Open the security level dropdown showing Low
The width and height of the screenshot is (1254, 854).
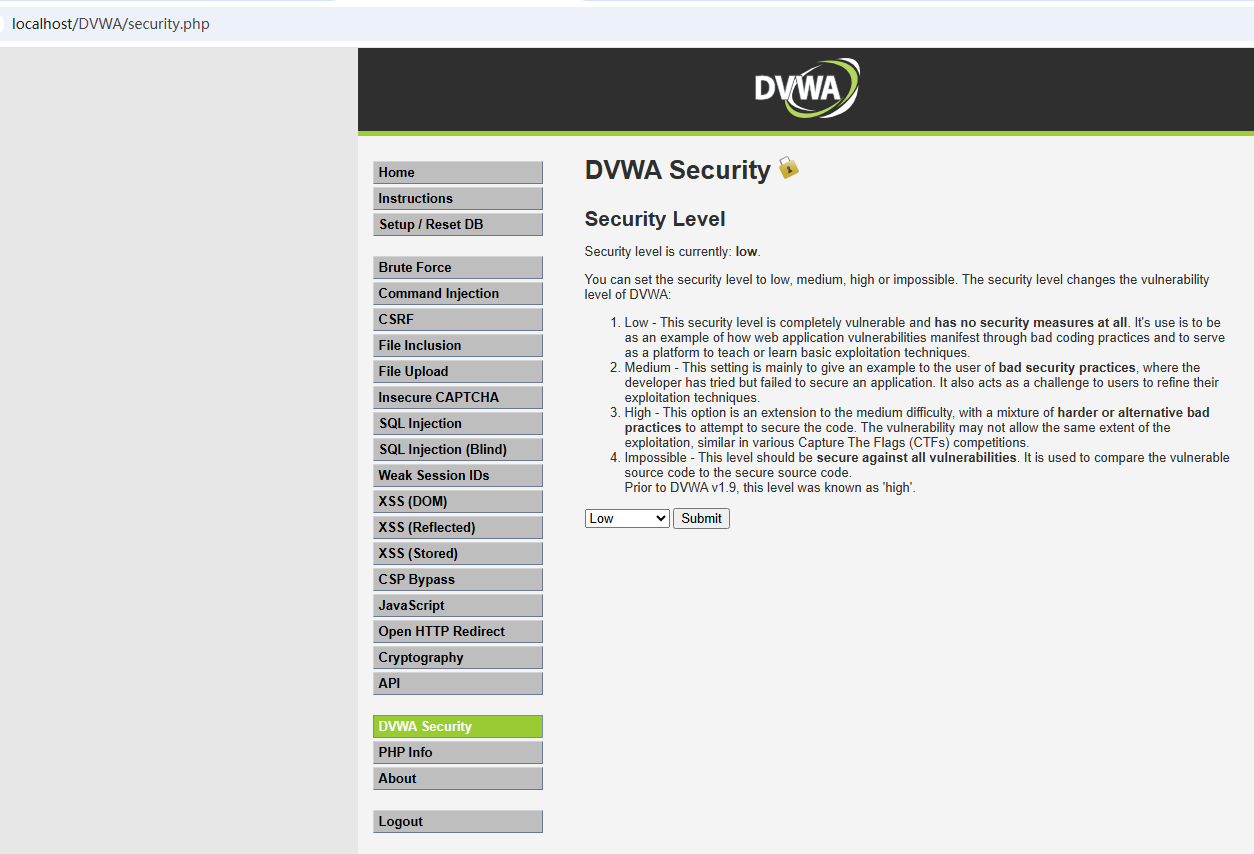coord(627,518)
